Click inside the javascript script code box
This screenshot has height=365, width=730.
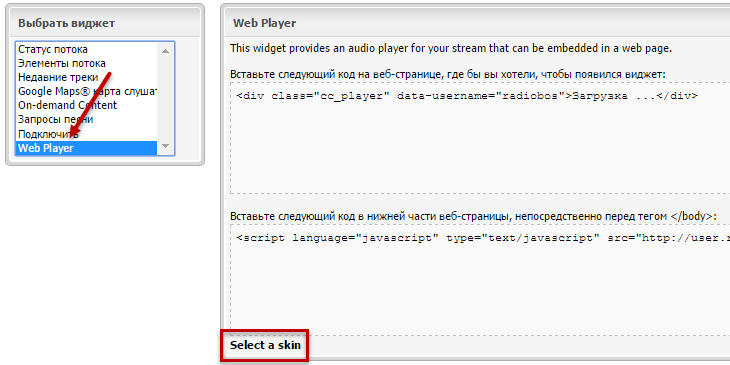point(480,280)
